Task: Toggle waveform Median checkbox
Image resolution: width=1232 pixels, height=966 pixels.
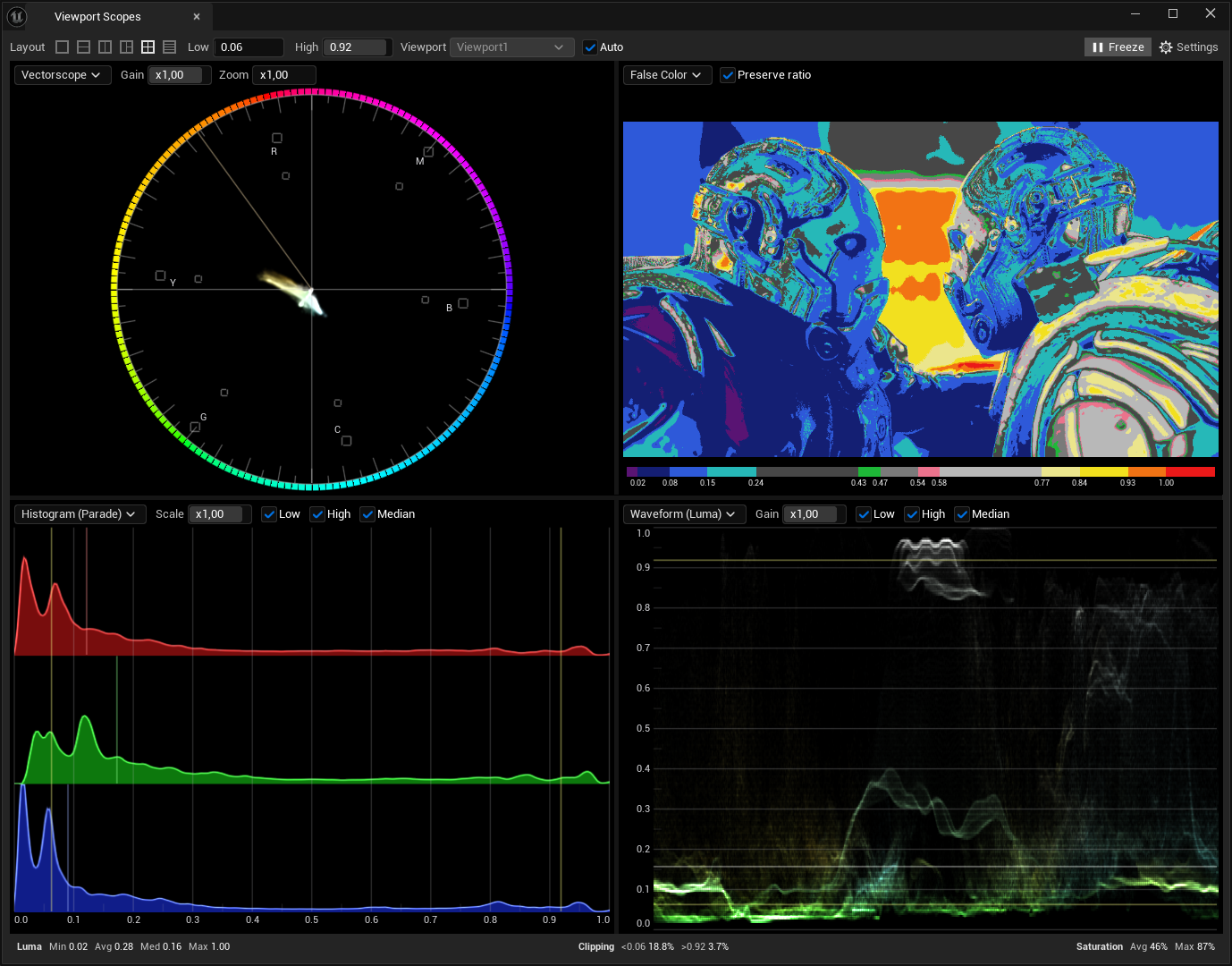Action: click(x=962, y=514)
